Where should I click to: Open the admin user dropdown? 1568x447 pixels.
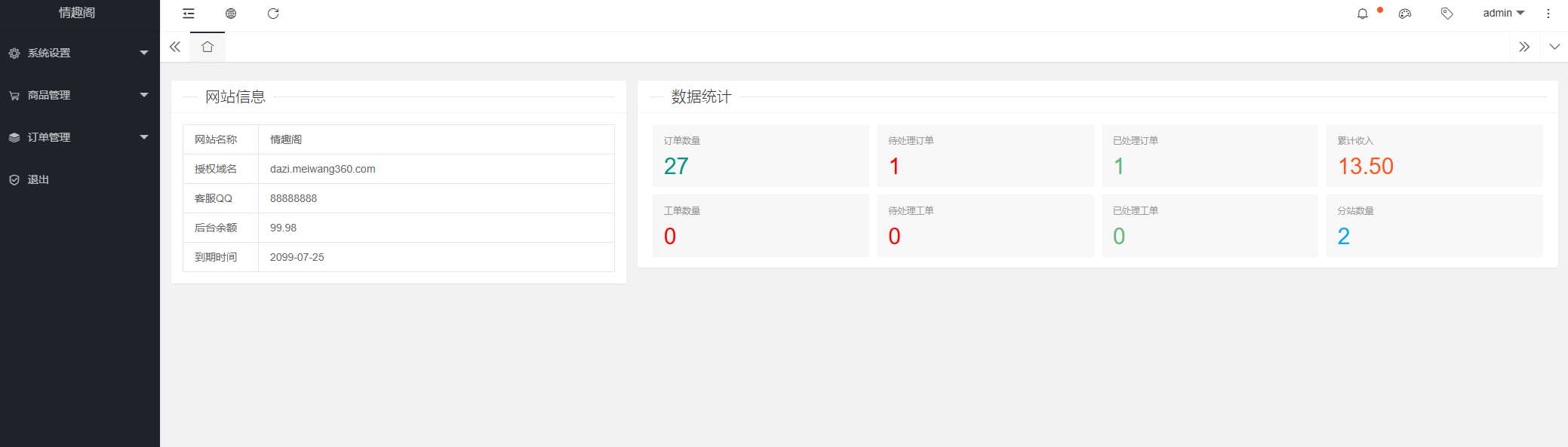[1503, 13]
